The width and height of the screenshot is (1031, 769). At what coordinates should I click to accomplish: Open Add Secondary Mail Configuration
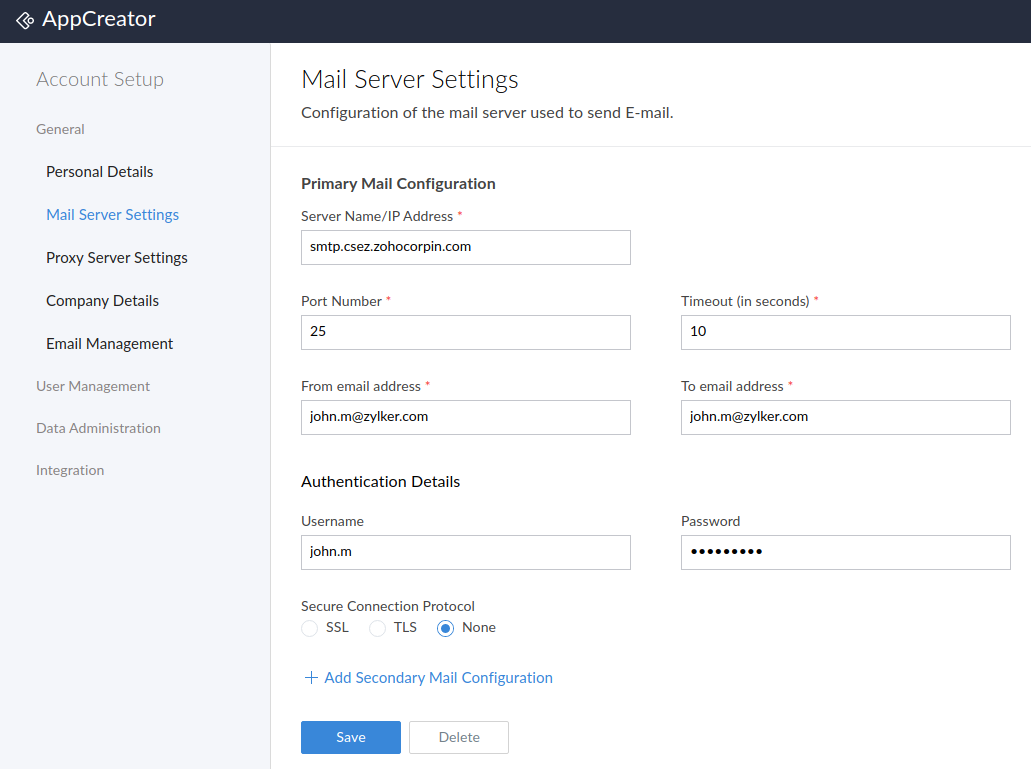pyautogui.click(x=438, y=677)
